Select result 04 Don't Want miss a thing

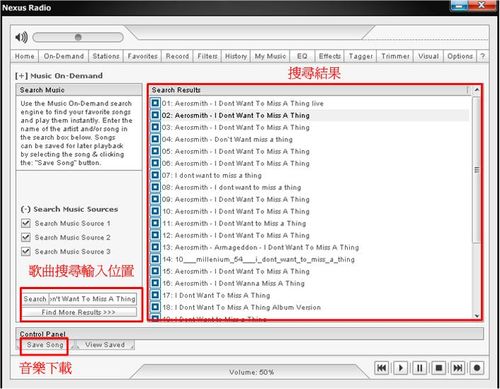(227, 139)
